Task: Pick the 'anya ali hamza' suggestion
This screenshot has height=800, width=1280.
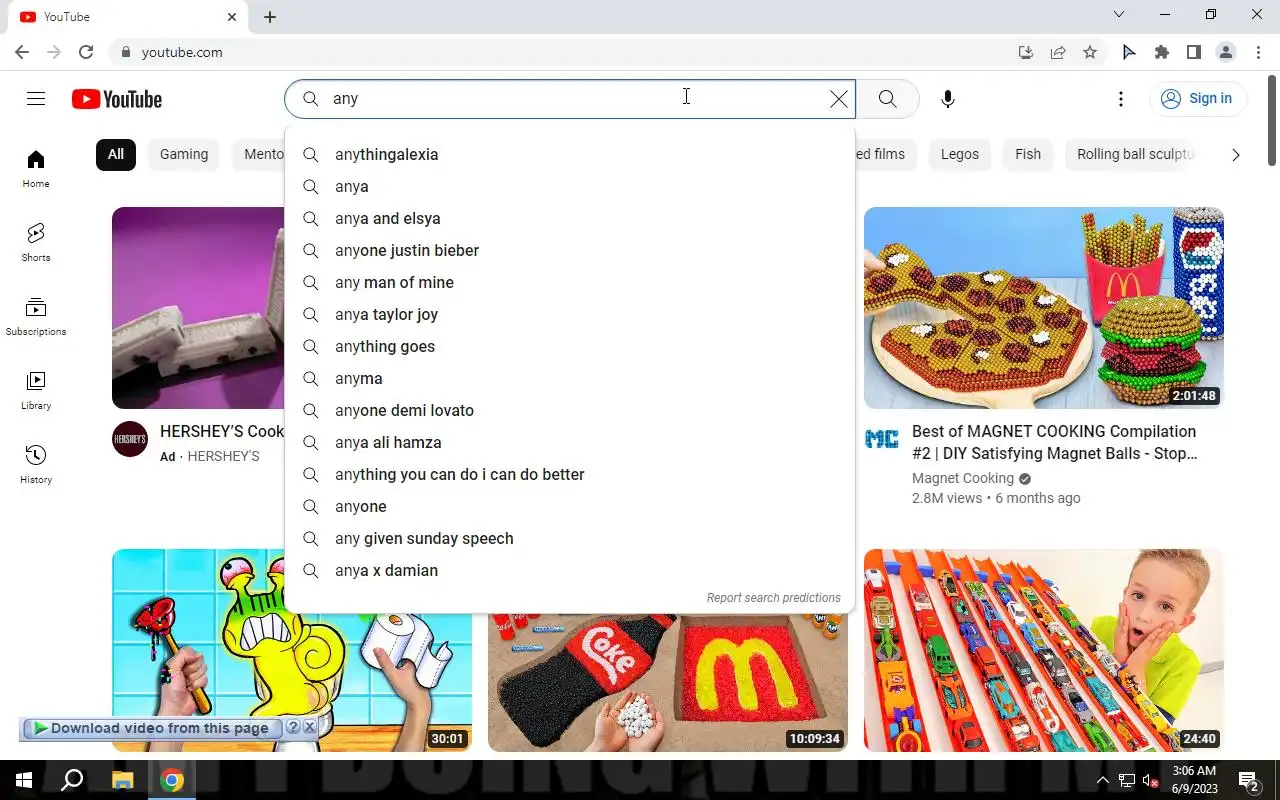Action: pyautogui.click(x=570, y=442)
